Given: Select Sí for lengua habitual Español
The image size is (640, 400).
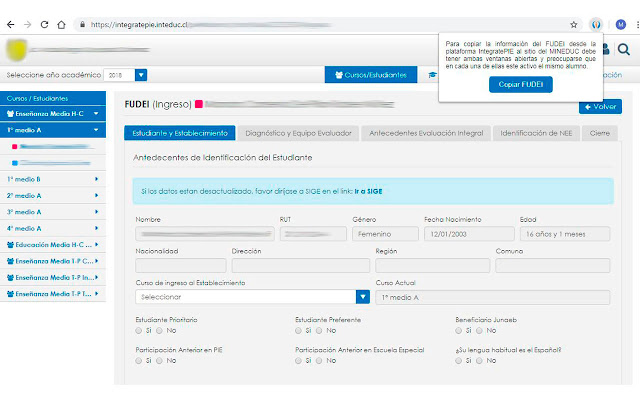Looking at the screenshot, I should [458, 361].
